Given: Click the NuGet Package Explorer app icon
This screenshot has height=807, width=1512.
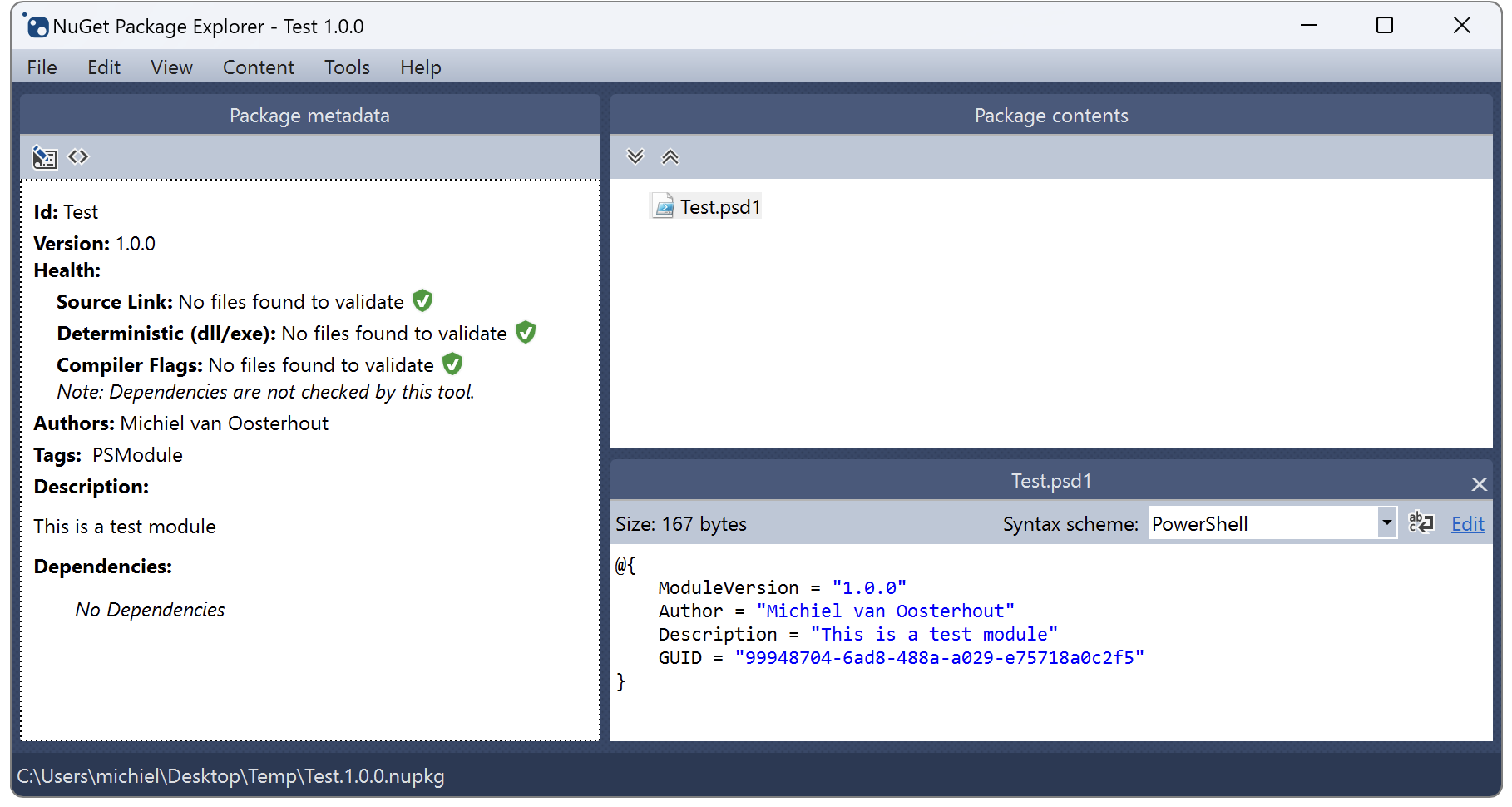Looking at the screenshot, I should [37, 26].
